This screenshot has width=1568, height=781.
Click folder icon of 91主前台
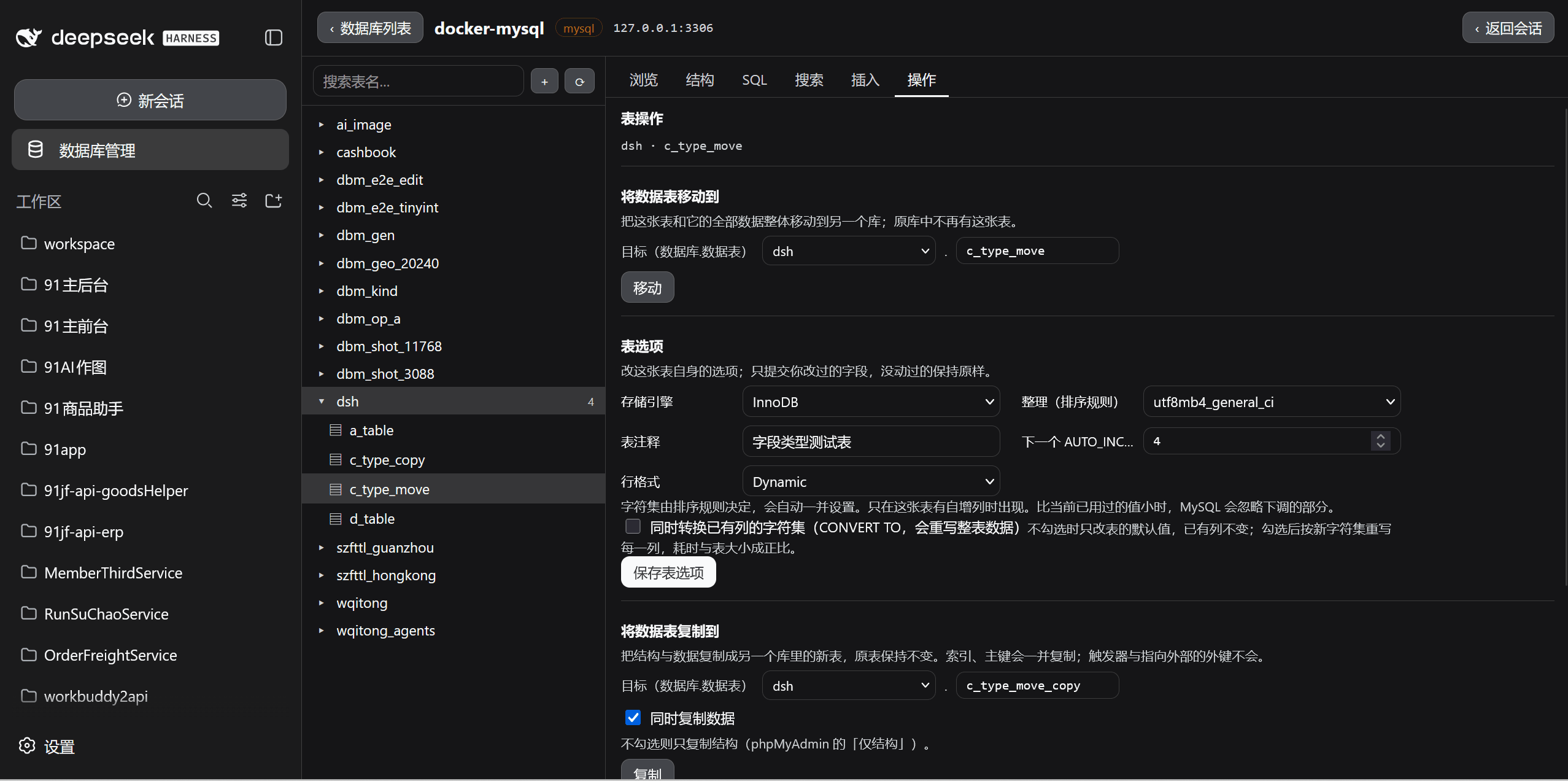click(x=29, y=325)
